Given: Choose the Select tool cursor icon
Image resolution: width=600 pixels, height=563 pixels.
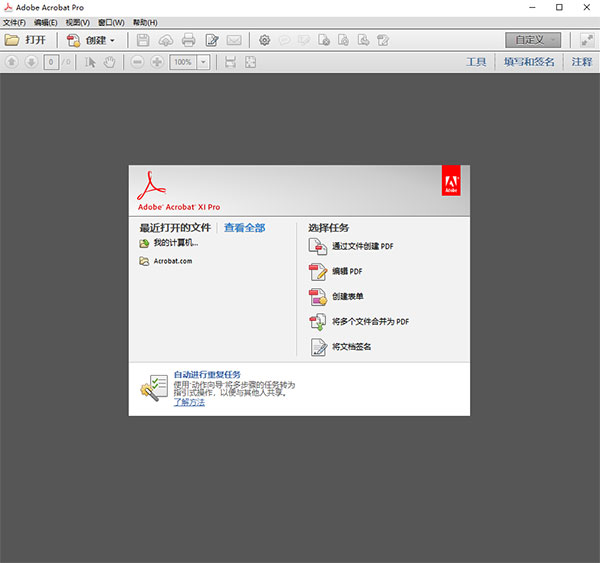Looking at the screenshot, I should click(90, 62).
